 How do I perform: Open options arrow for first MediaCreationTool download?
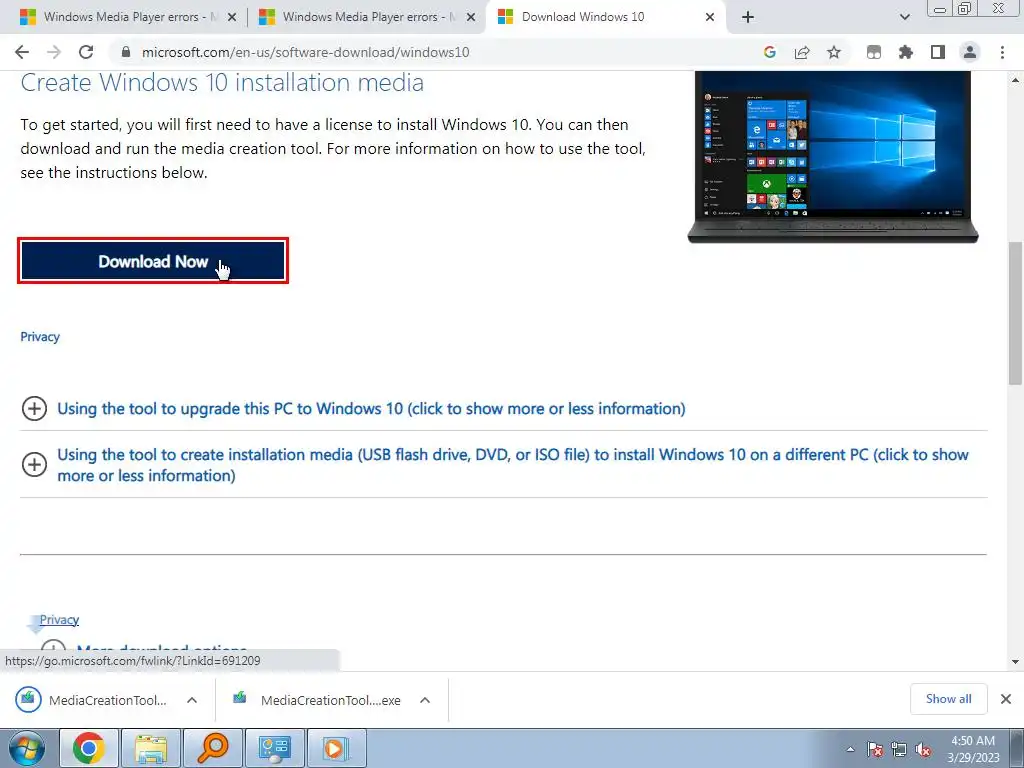tap(192, 700)
